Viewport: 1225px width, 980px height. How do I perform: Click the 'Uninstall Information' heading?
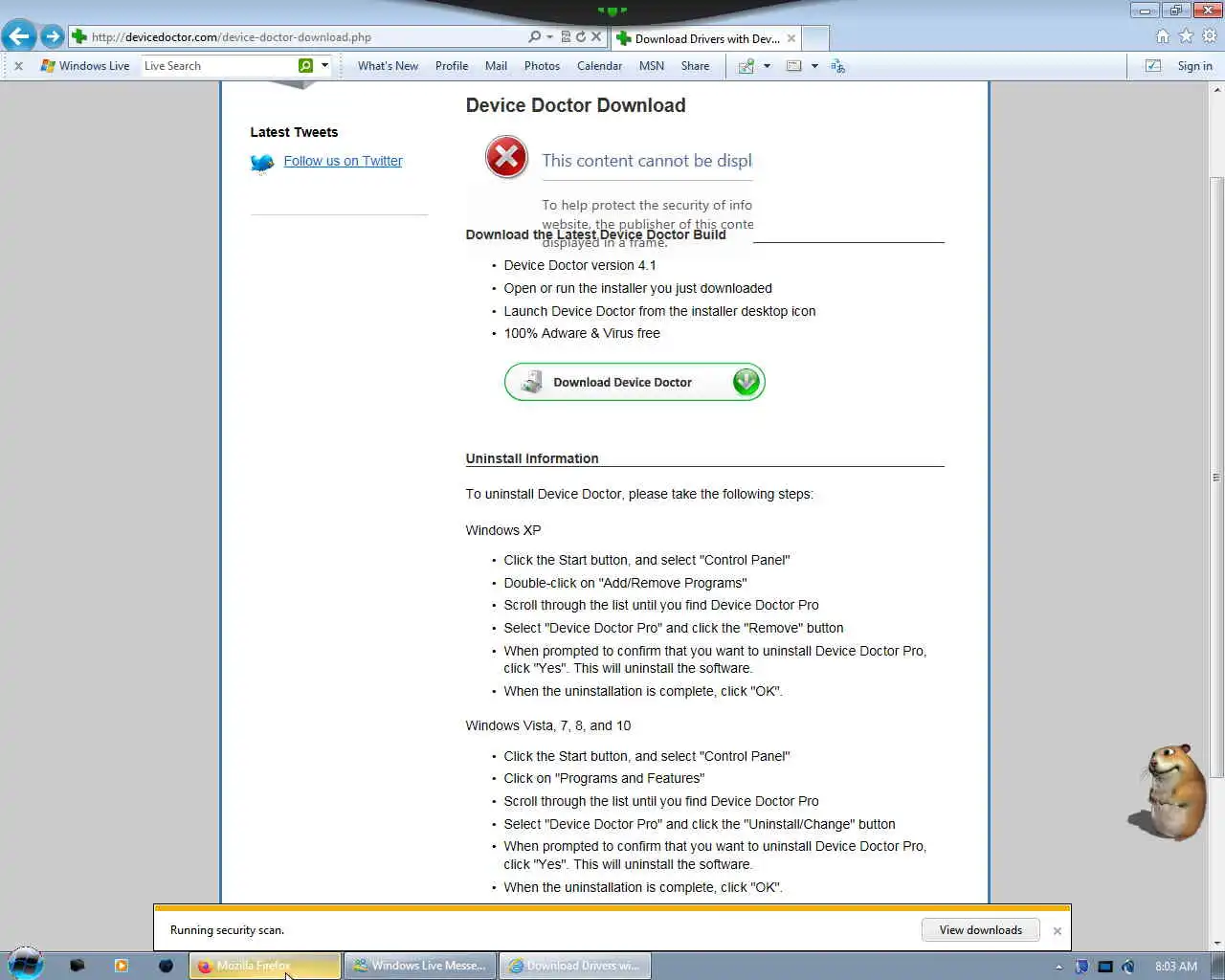[532, 458]
